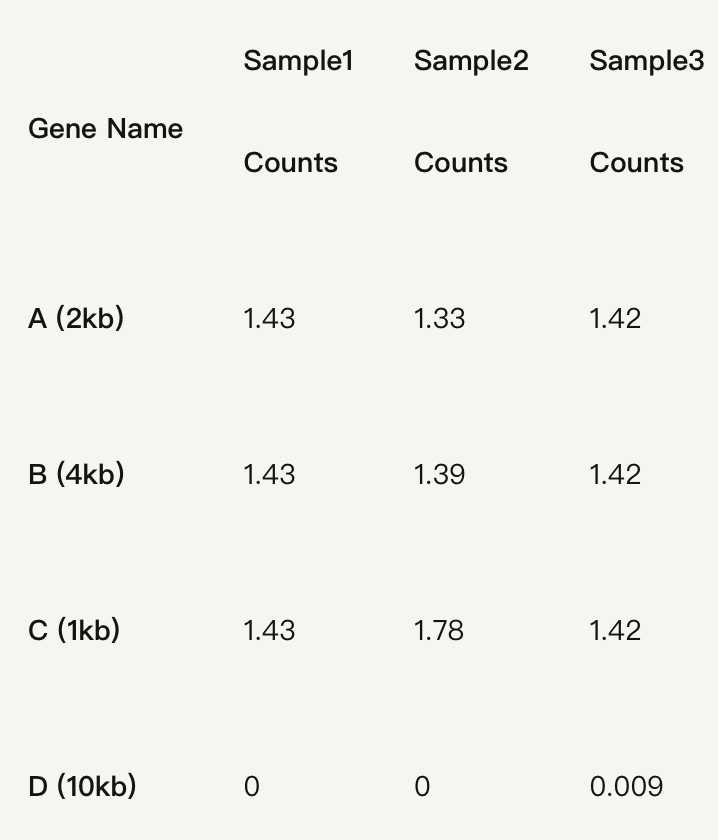Select the Sample1 header cell
Image resolution: width=718 pixels, height=840 pixels.
[298, 61]
